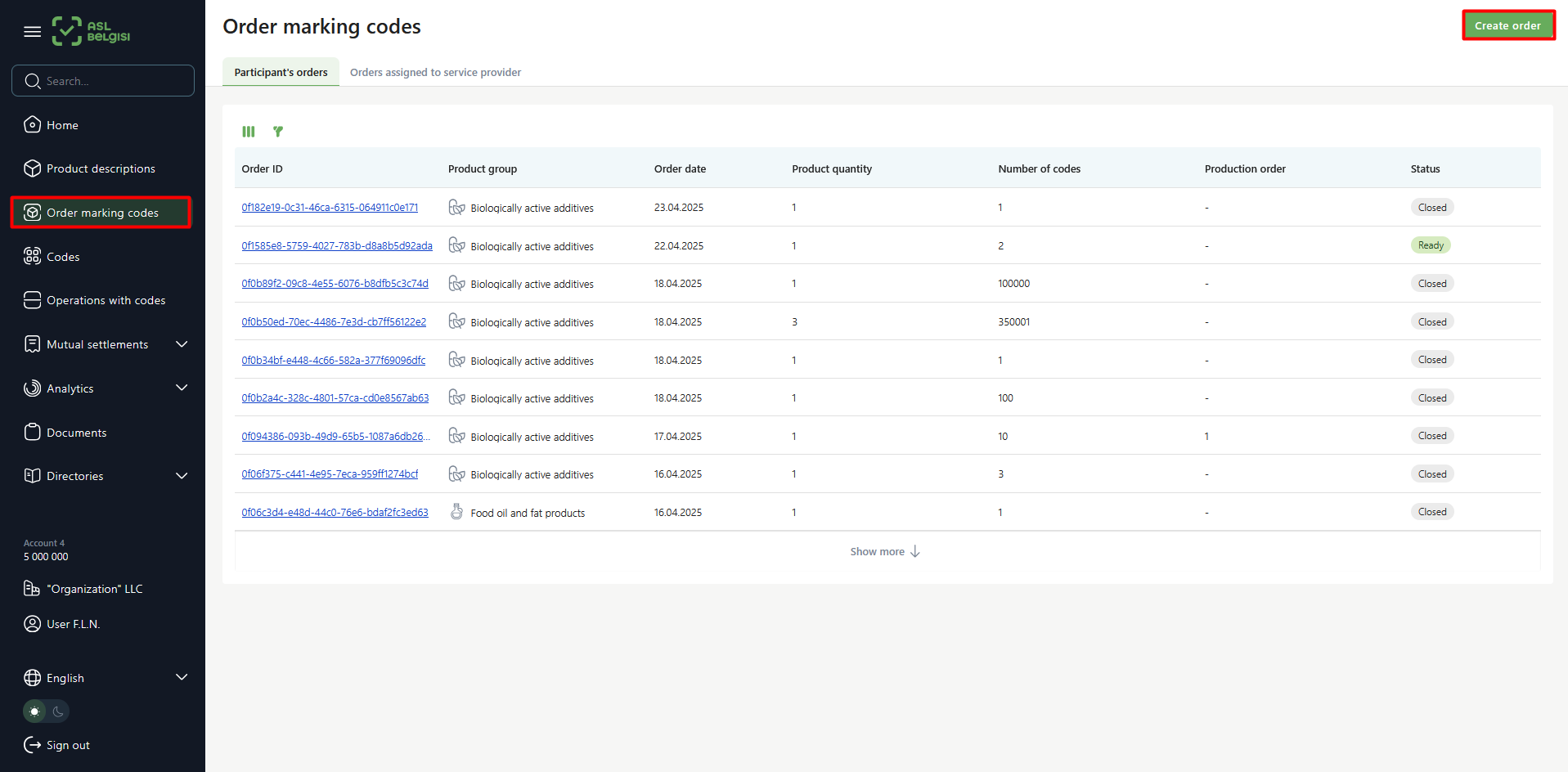This screenshot has width=1568, height=772.
Task: Click Sign out in the sidebar
Action: point(68,745)
